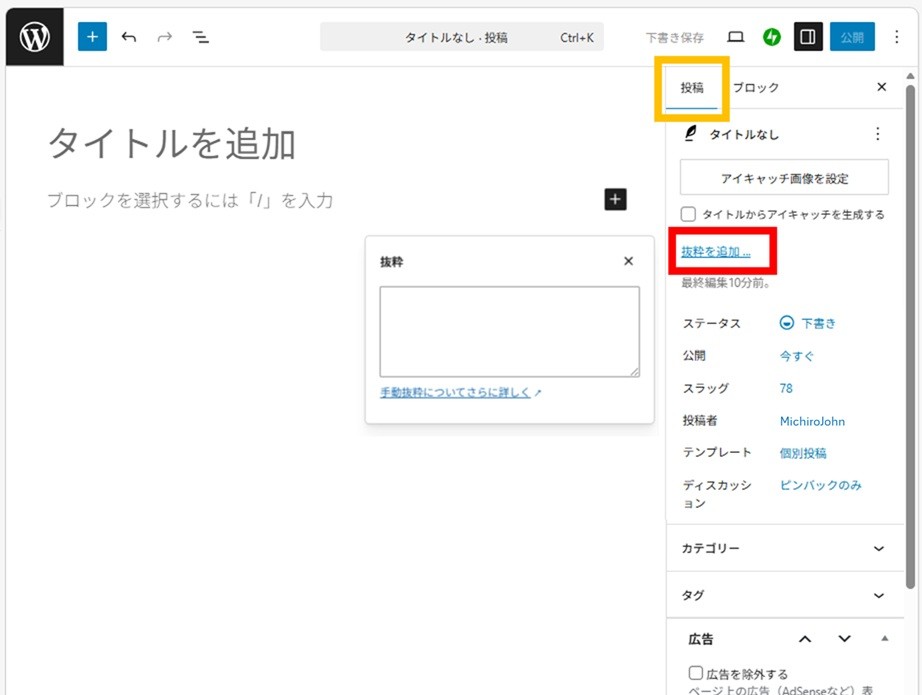Toggle the settings sidebar panel icon
Image resolution: width=922 pixels, height=695 pixels.
808,37
